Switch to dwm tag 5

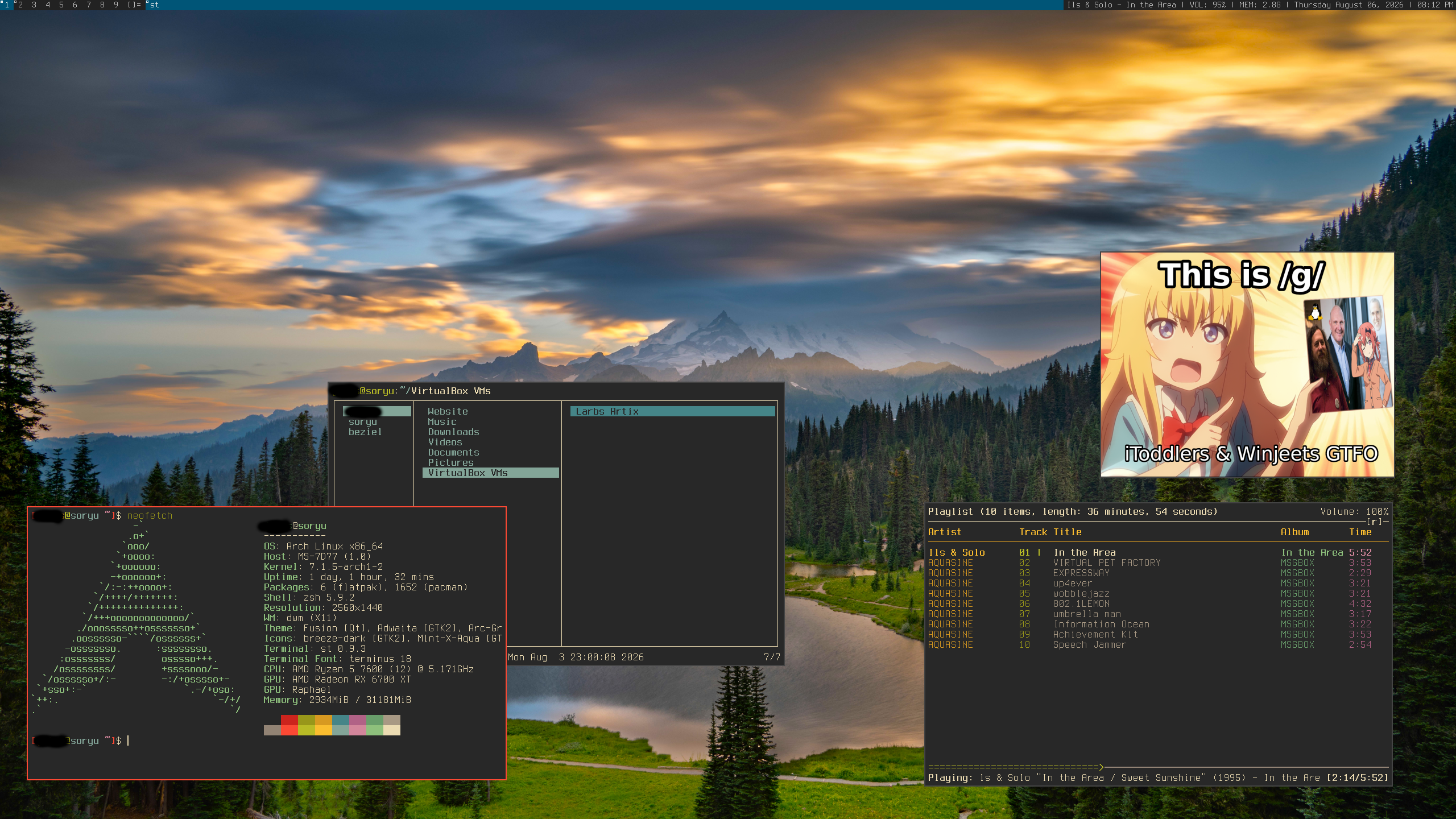pos(61,5)
